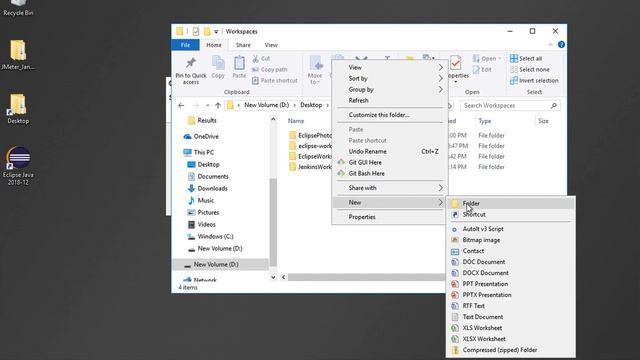The height and width of the screenshot is (360, 640).
Task: Choose Shortcut from New submenu
Action: pyautogui.click(x=511, y=214)
